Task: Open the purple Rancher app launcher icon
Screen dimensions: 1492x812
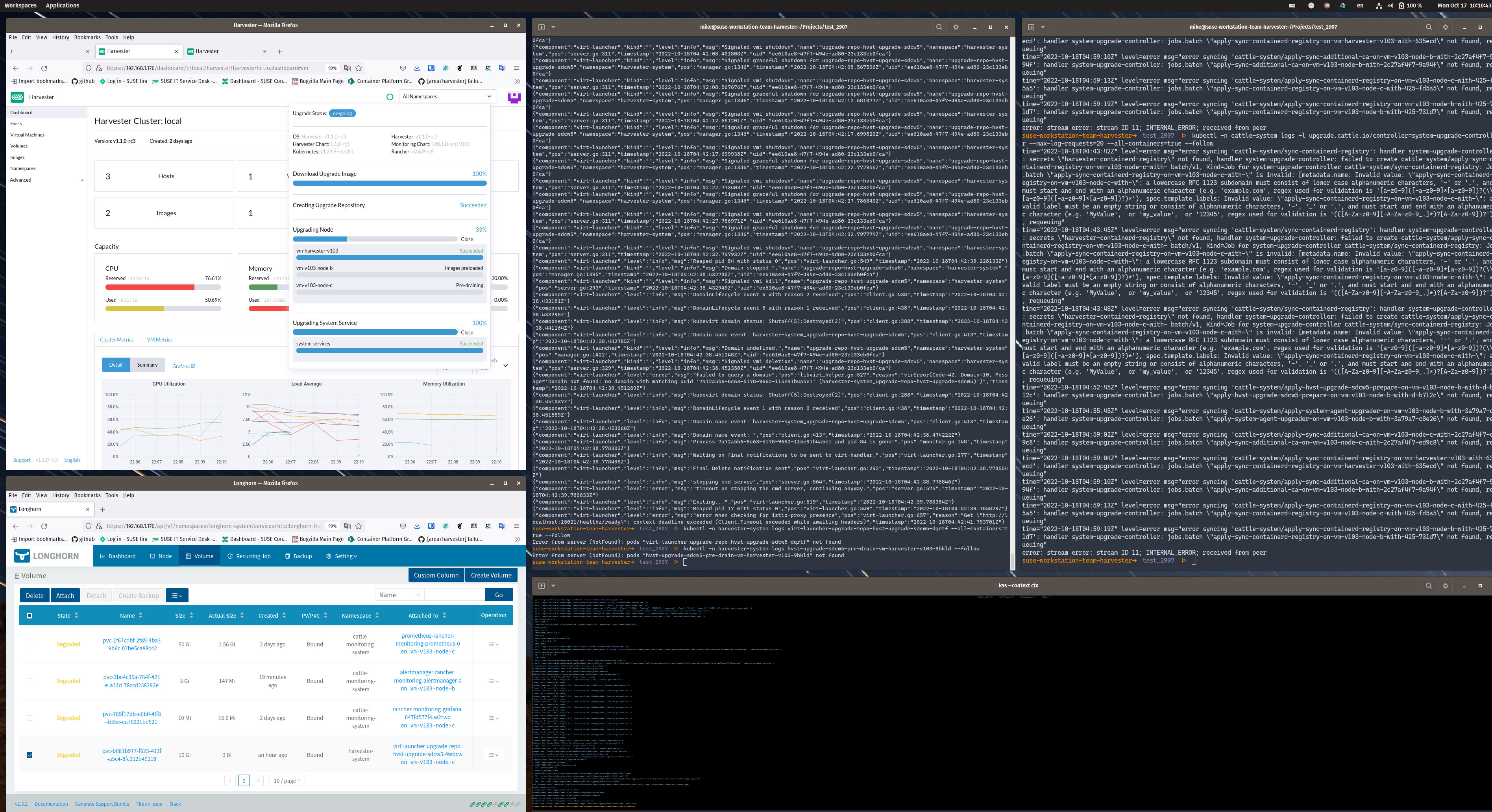Action: (514, 97)
